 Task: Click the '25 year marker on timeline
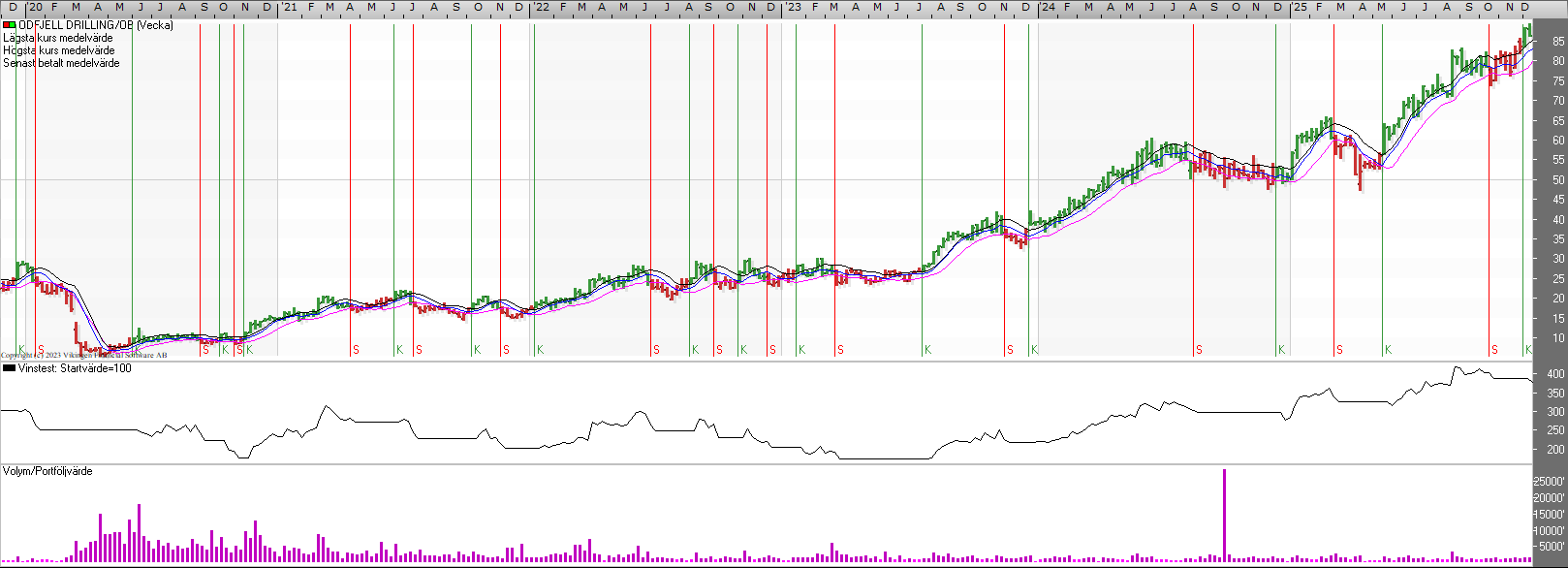pyautogui.click(x=1300, y=8)
